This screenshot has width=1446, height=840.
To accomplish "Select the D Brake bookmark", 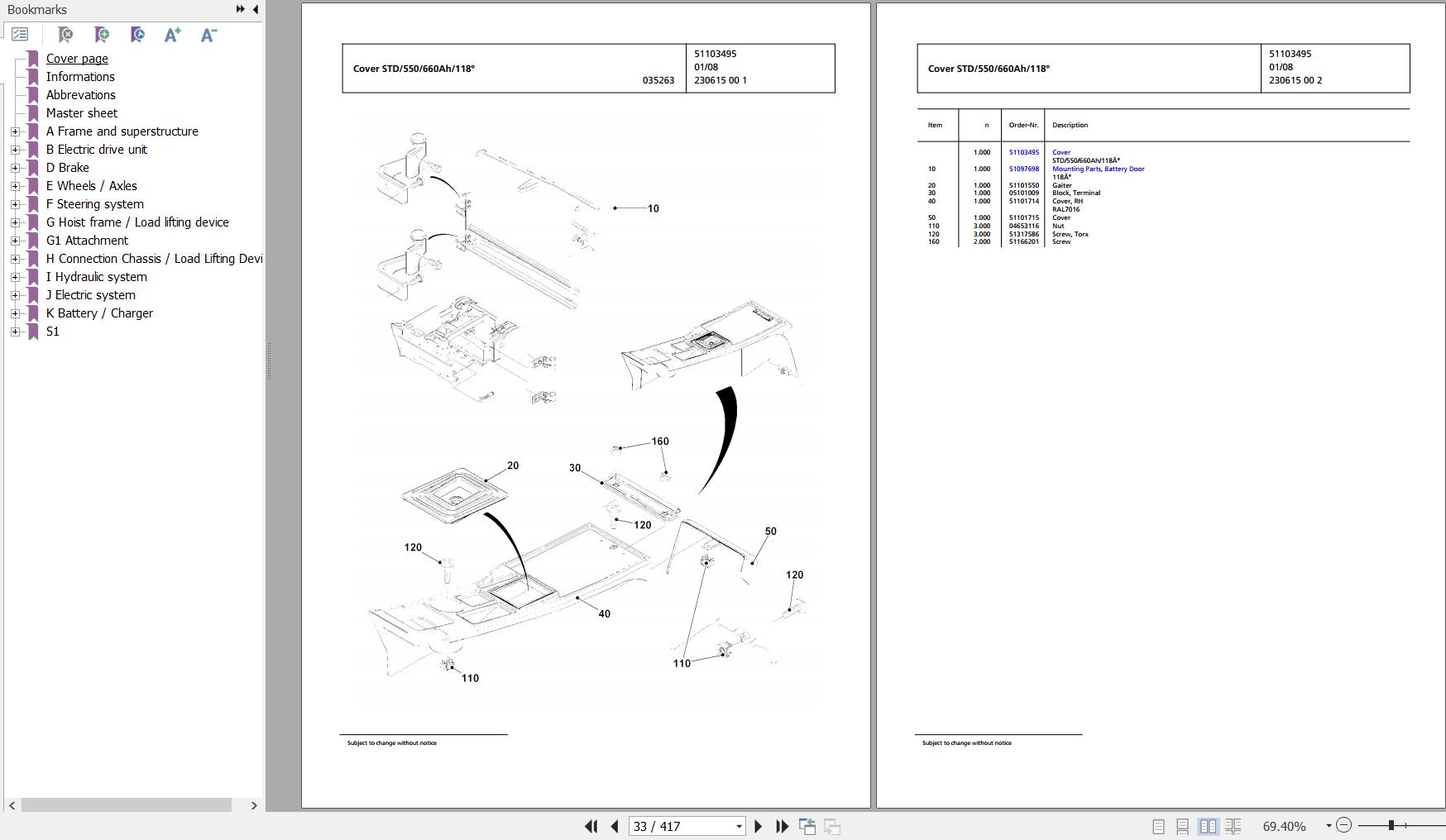I will tap(68, 168).
